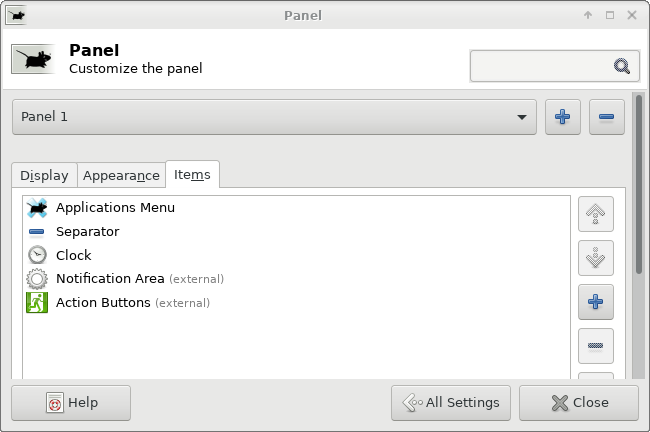Screen dimensions: 650x432
Task: Click the Xfce mouse icon in title bar
Action: (x=17, y=15)
